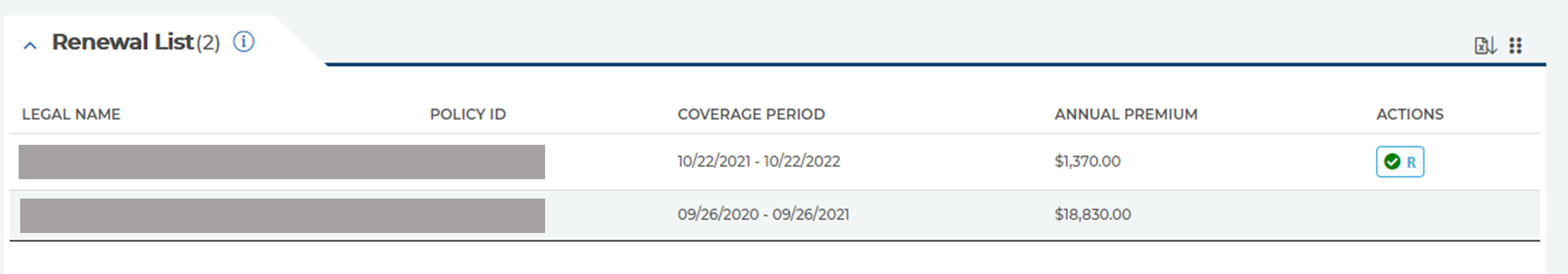Screen dimensions: 1568x274
Task: Click the green check icon in Actions
Action: (1392, 162)
